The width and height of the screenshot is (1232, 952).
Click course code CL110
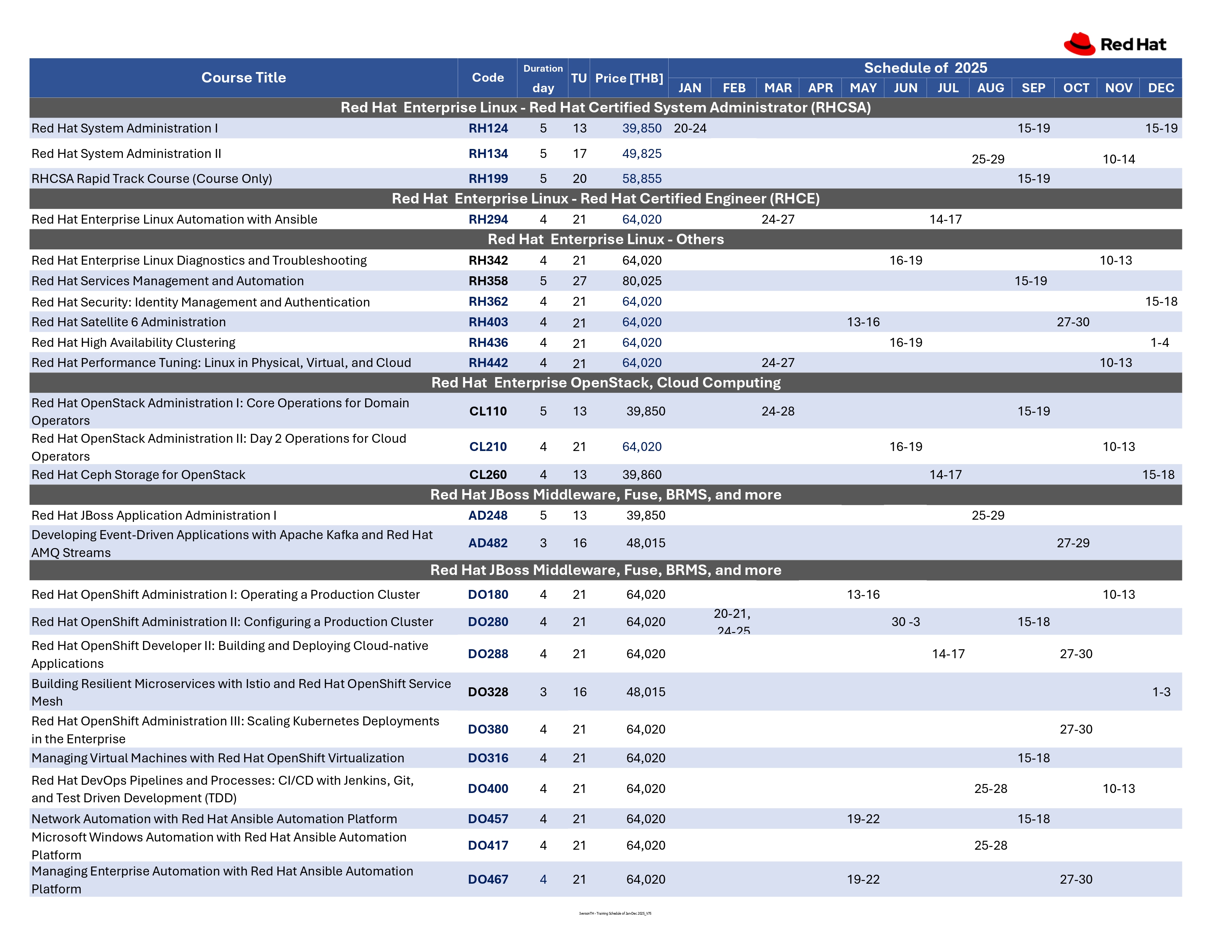point(488,411)
